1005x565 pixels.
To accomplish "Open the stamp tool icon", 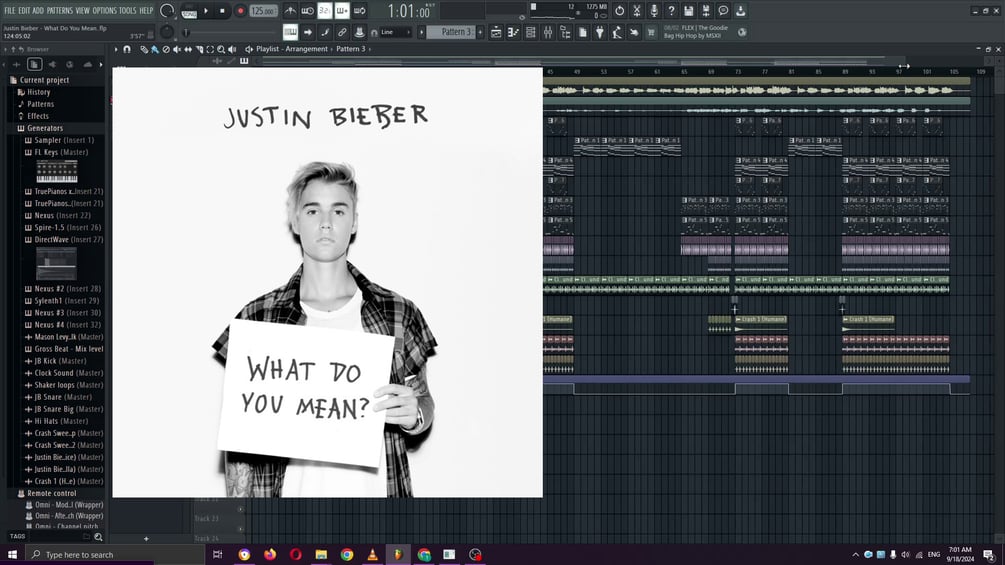I will [x=360, y=32].
